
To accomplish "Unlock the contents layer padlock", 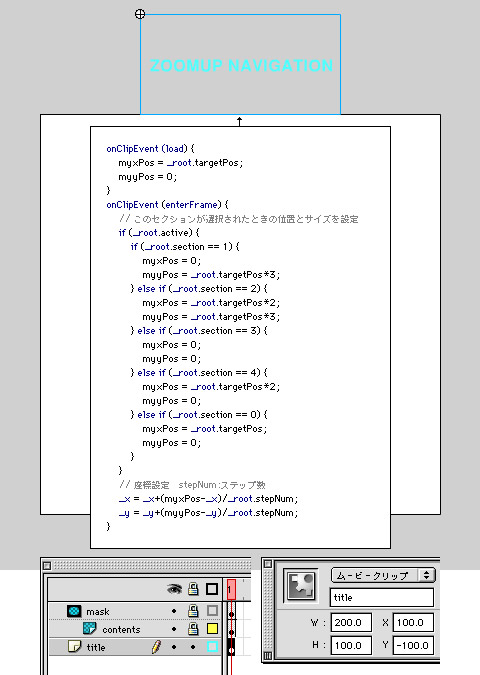I will [x=193, y=629].
